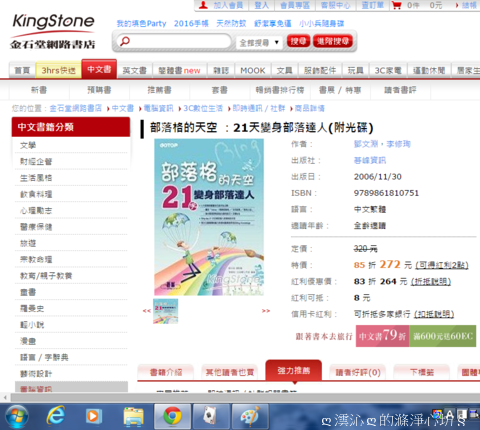The width and height of the screenshot is (480, 430).
Task: Open the 3hrs快送 tab
Action: pyautogui.click(x=58, y=70)
